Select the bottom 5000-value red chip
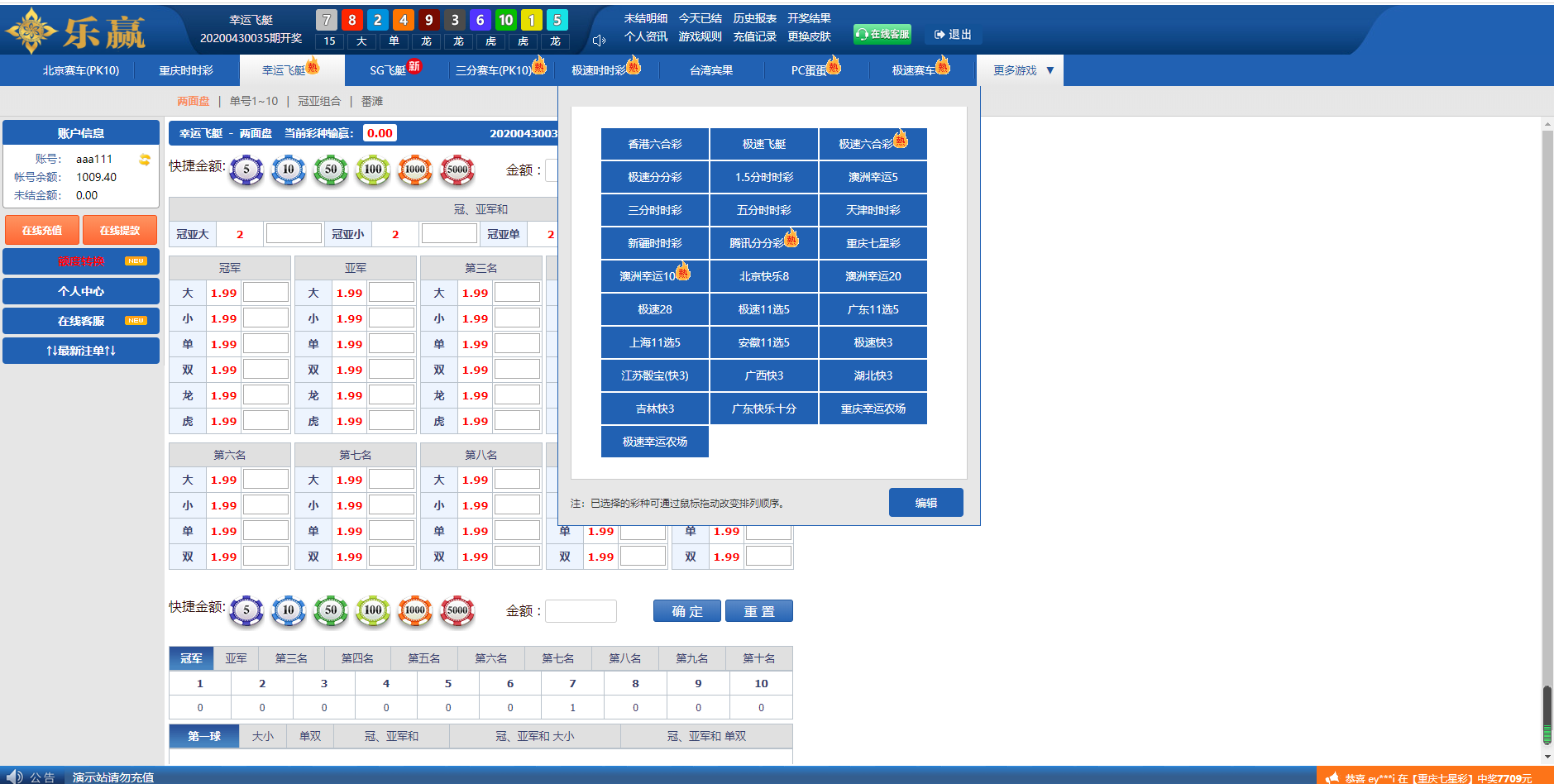Viewport: 1554px width, 784px height. pos(457,610)
